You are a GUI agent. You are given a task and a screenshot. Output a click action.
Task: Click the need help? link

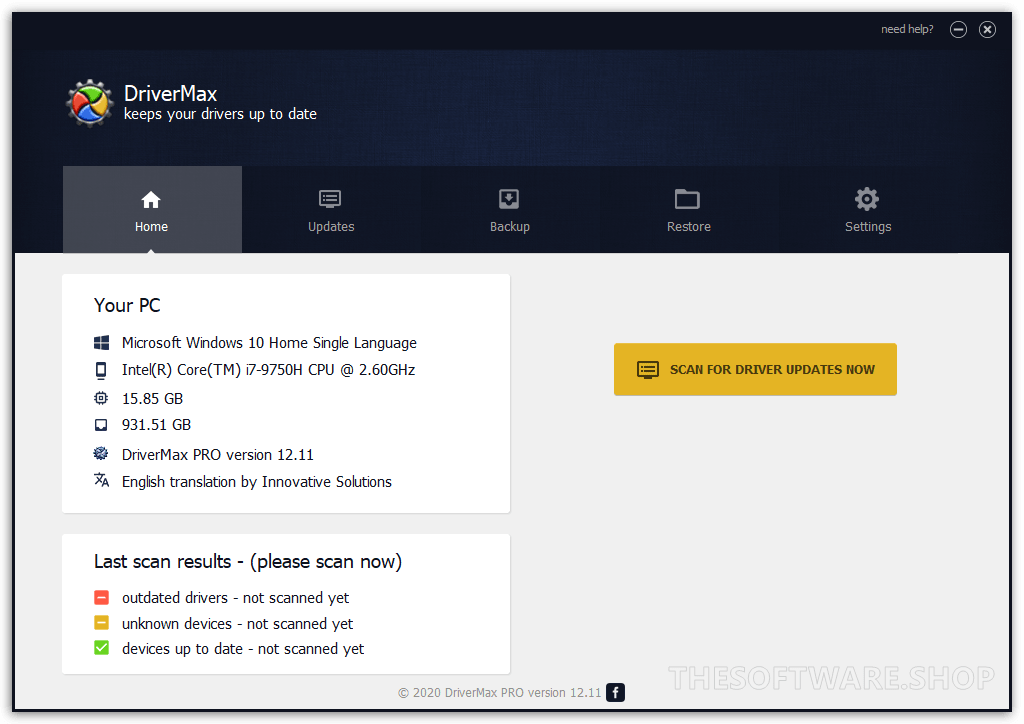907,29
